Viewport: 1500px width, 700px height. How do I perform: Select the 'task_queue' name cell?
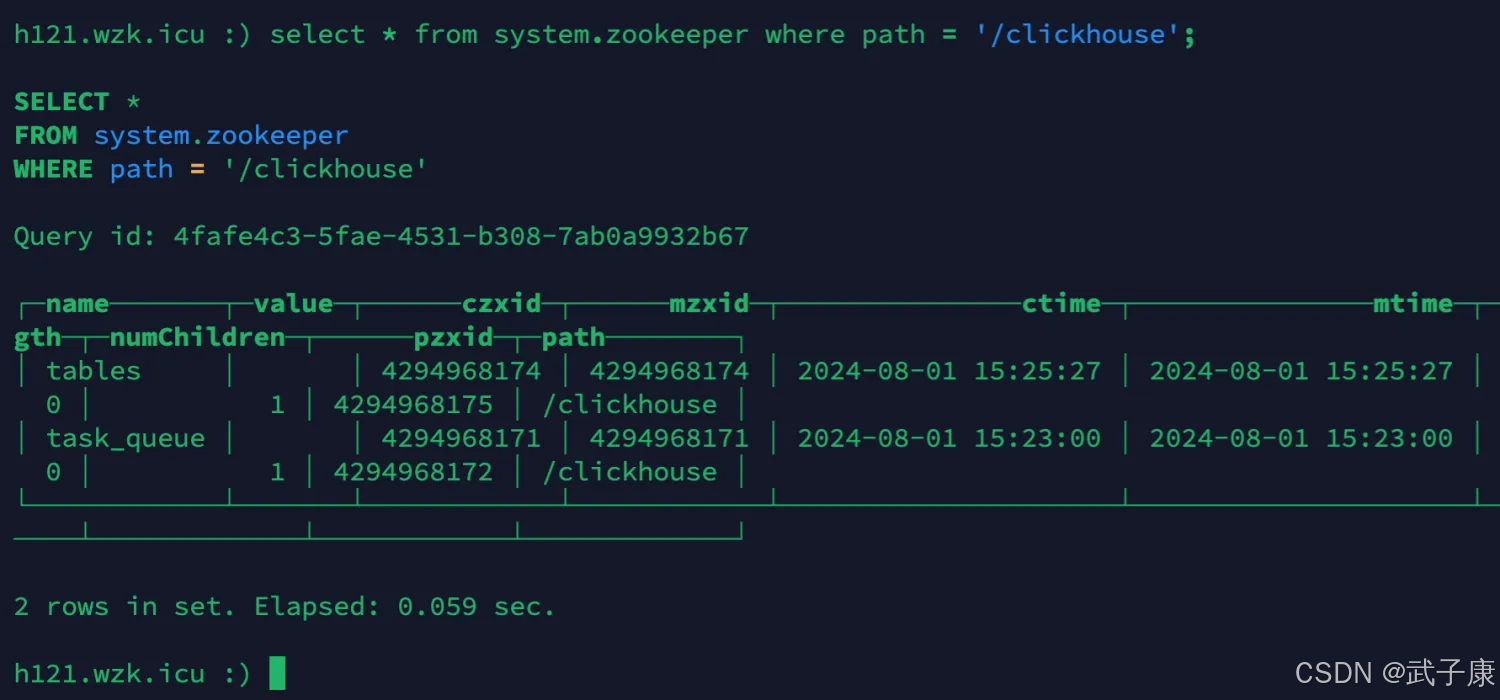point(125,438)
